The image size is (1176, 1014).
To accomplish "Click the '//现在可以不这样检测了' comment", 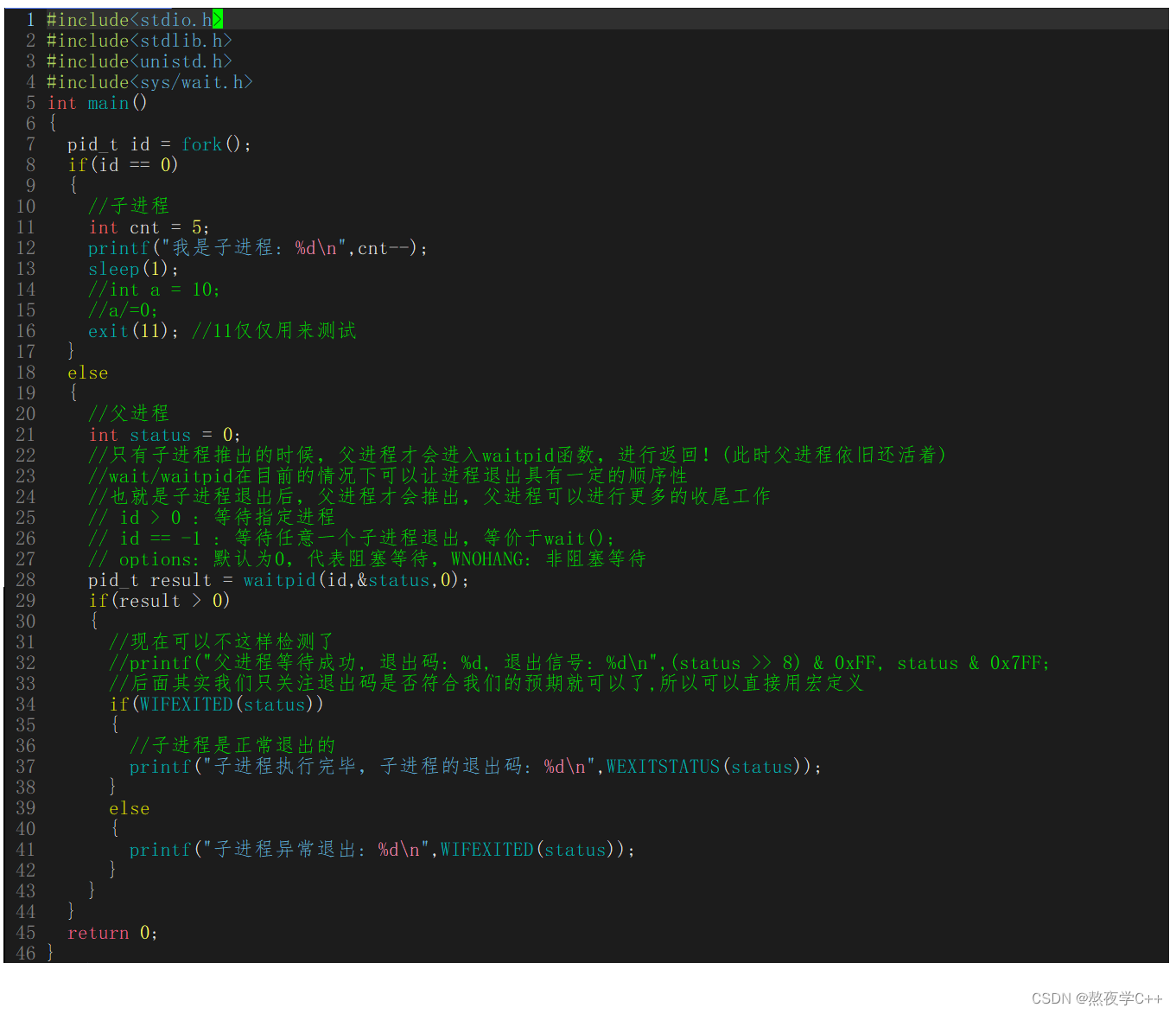I will tap(221, 641).
